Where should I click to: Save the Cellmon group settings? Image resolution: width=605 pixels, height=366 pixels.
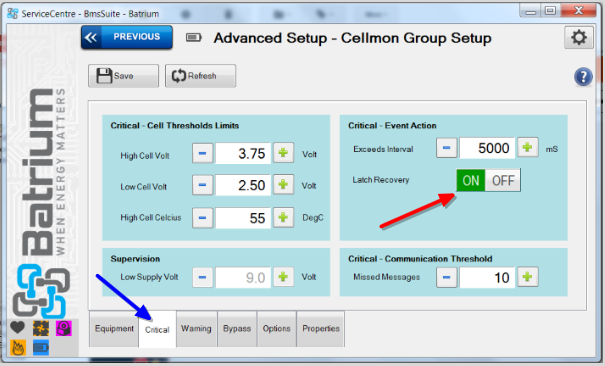(x=123, y=76)
